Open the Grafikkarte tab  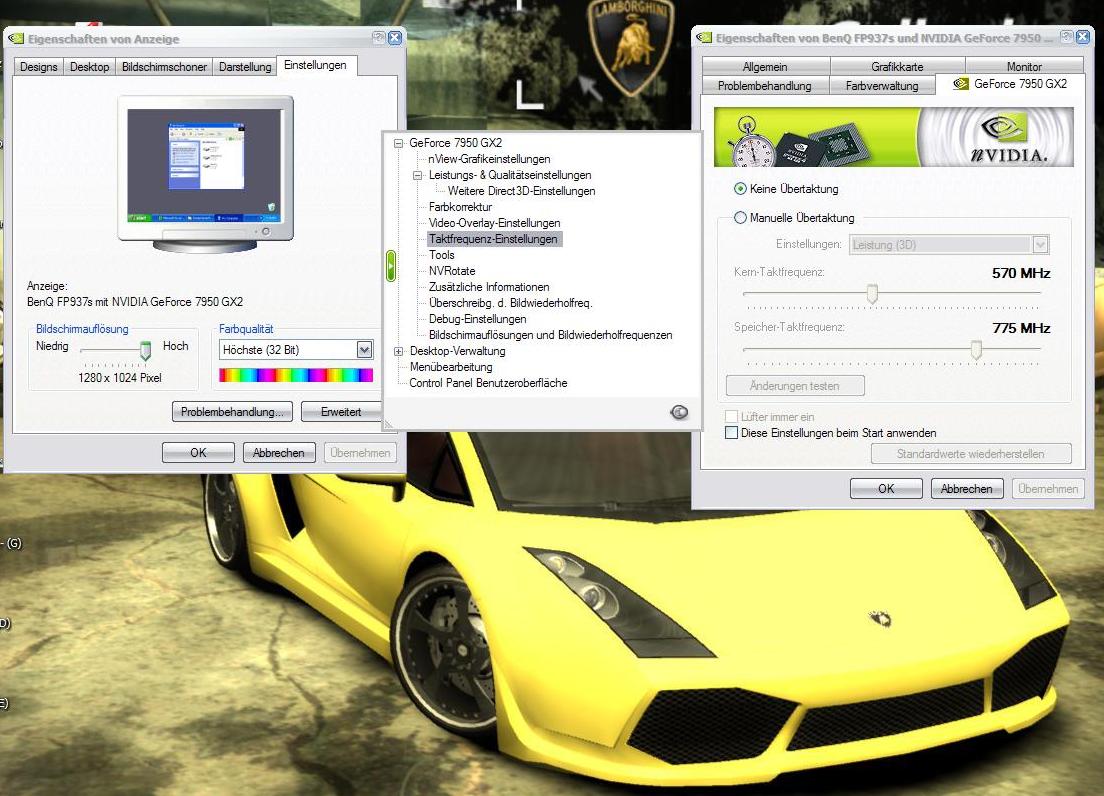click(x=897, y=67)
